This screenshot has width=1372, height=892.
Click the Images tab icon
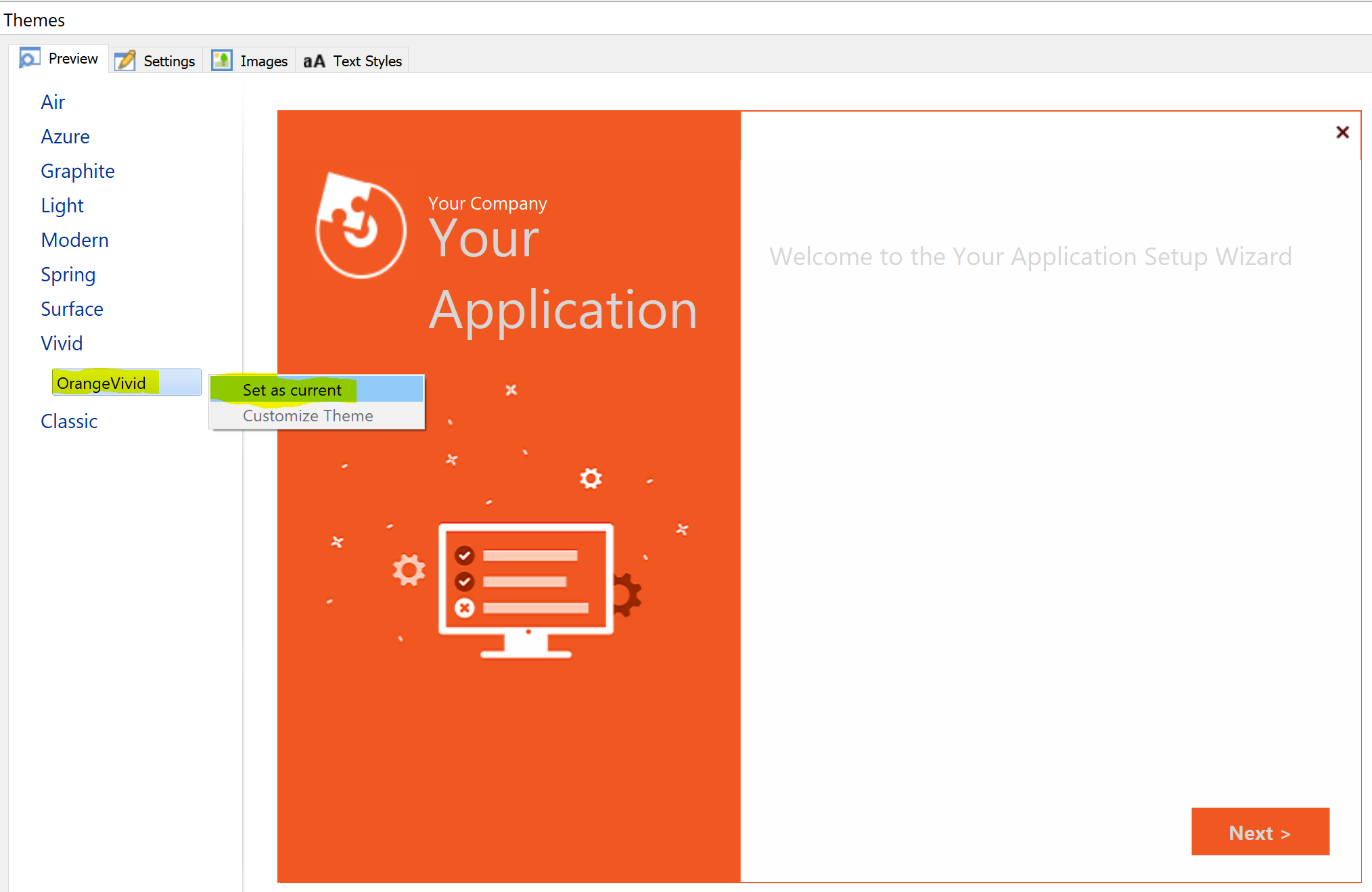221,61
